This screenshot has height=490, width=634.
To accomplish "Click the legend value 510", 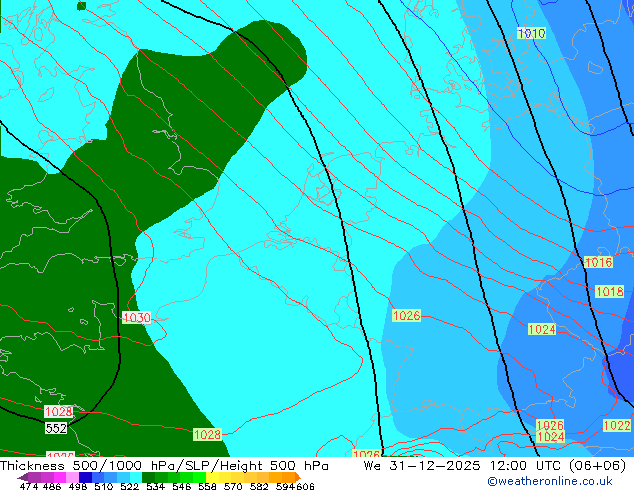I will (x=102, y=486).
